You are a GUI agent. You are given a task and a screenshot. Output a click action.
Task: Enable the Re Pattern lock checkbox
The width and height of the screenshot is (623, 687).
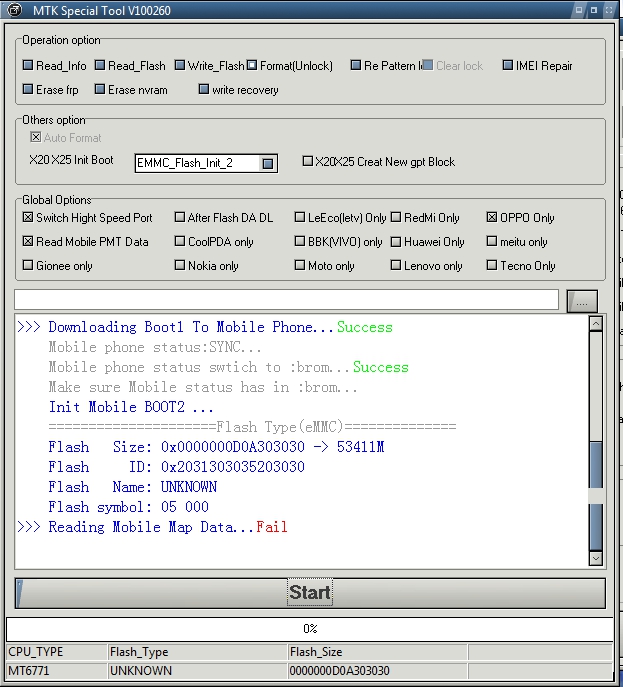point(356,65)
